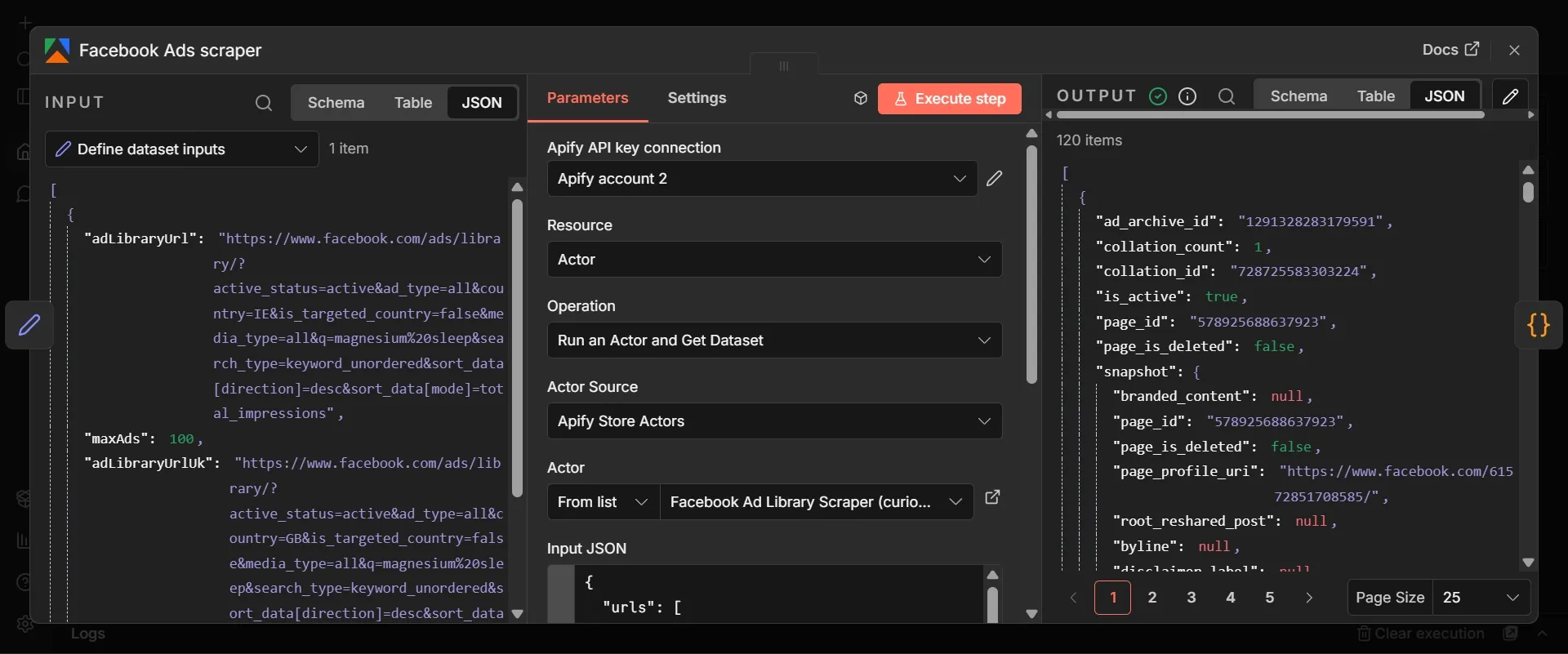
Task: Click the info icon next to OUTPUT
Action: pos(1188,96)
